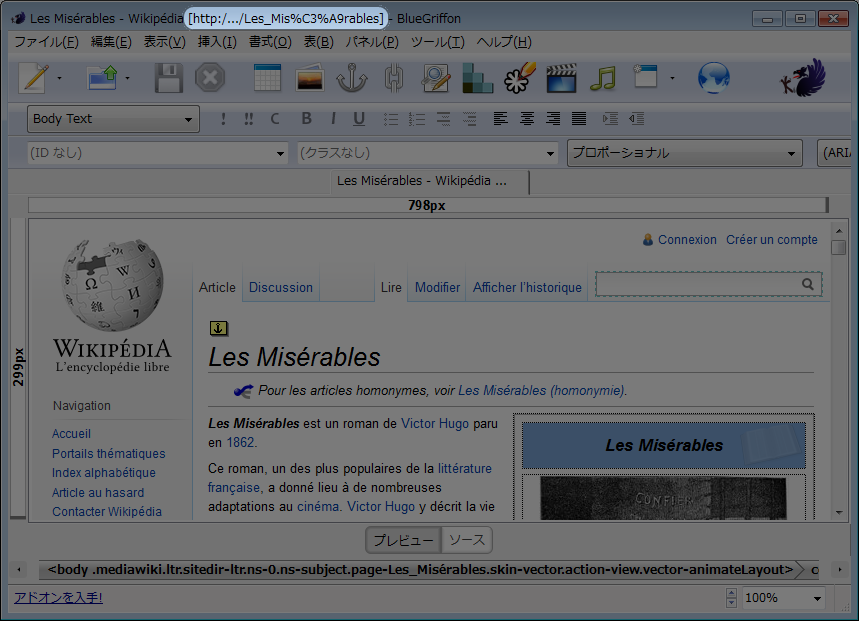Open the クラスなし class dropdown
Screen dimensions: 859x621
pyautogui.click(x=427, y=153)
